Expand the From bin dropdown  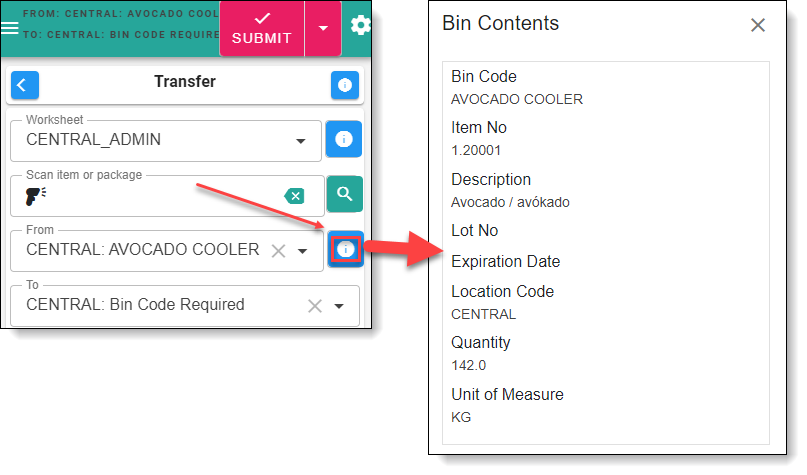coord(303,250)
